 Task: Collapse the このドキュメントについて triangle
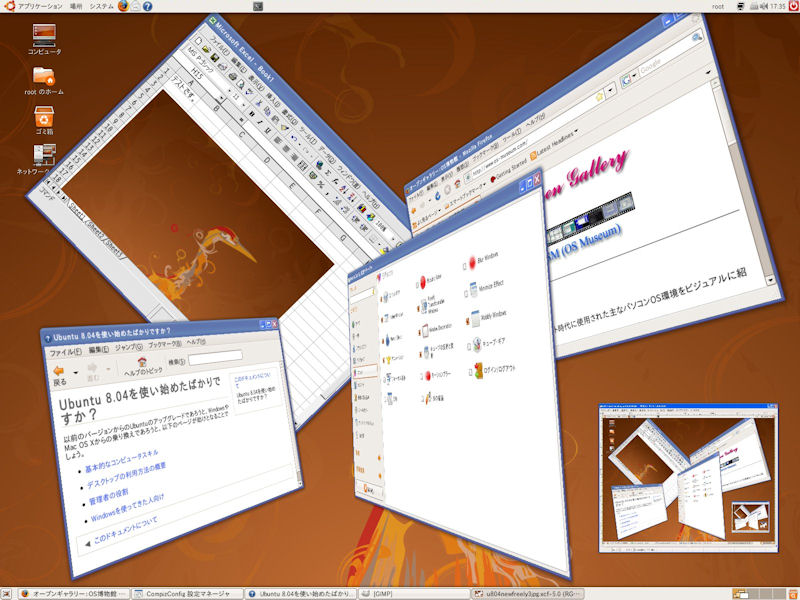[87, 543]
